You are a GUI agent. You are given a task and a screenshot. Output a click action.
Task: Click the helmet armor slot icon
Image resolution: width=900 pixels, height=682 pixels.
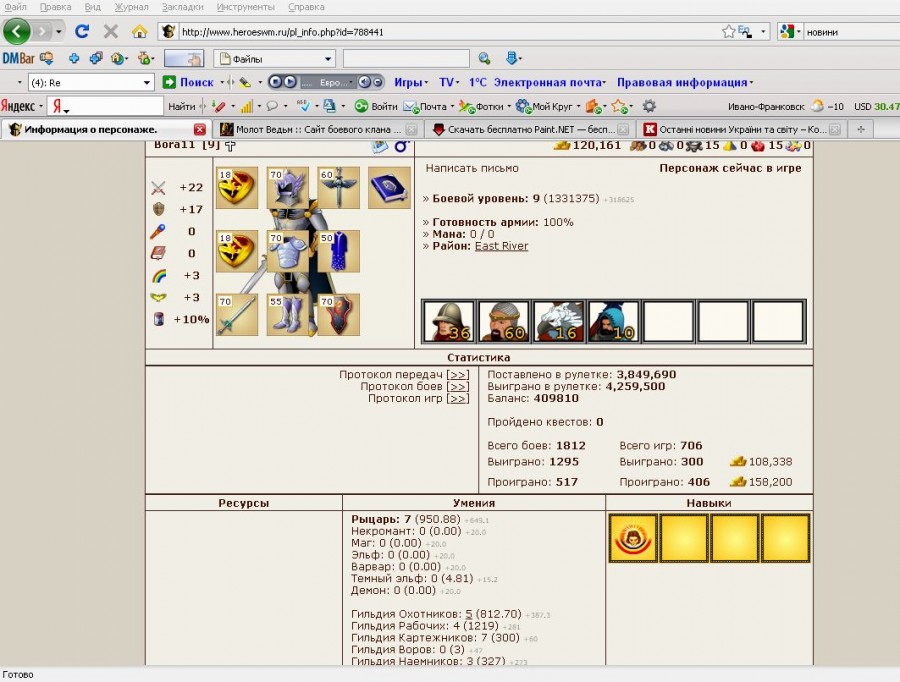288,187
